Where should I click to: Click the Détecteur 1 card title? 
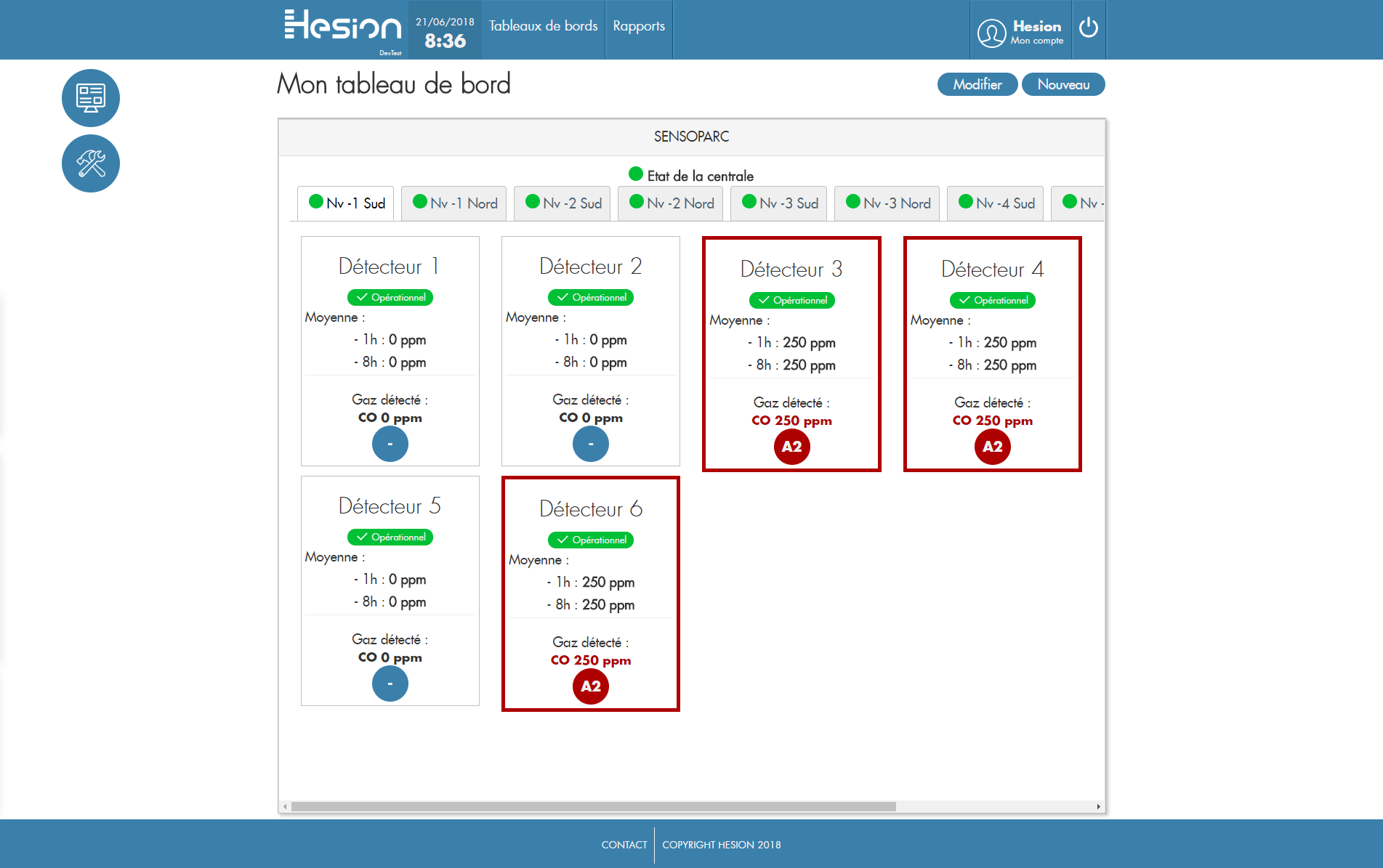pos(389,267)
